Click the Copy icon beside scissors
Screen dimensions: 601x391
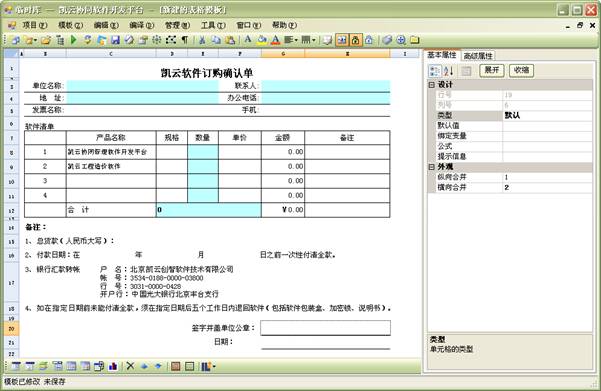216,39
